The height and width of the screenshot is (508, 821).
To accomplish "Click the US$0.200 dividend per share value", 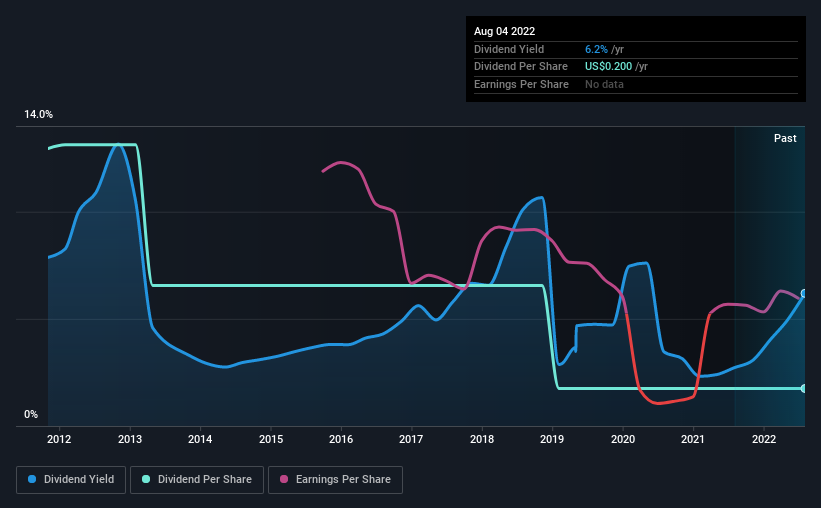I will 608,67.
